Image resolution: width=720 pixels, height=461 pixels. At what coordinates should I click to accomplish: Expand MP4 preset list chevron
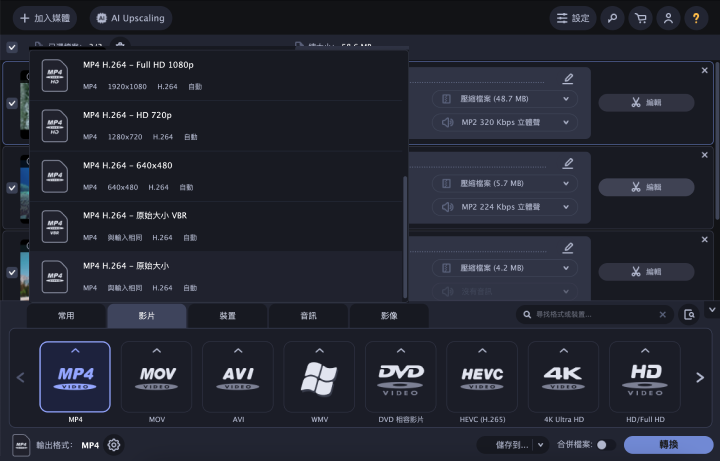[x=75, y=351]
